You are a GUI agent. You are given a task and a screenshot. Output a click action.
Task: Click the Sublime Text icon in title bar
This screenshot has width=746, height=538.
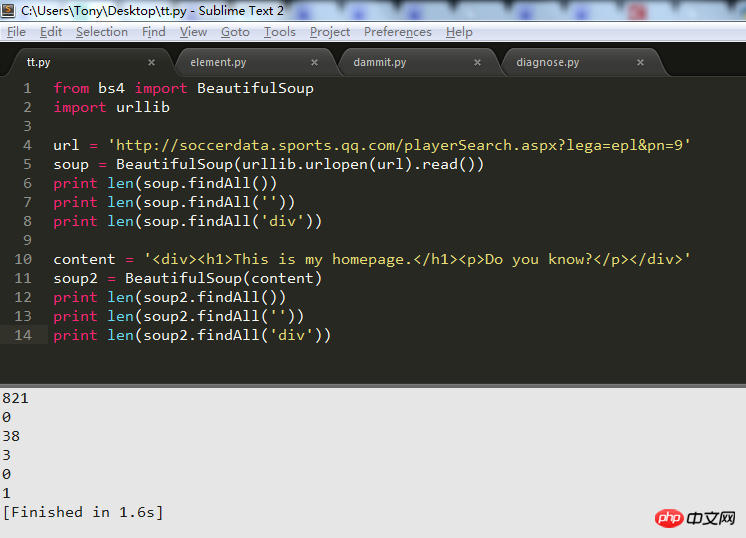pos(8,10)
